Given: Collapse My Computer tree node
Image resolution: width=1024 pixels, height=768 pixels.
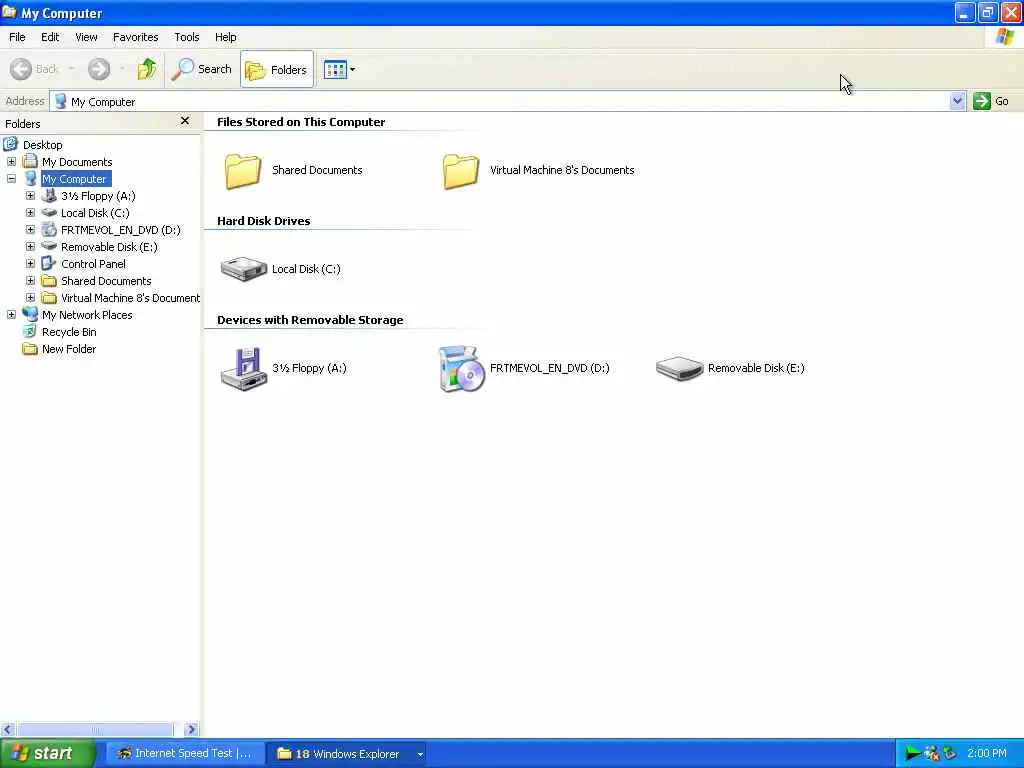Looking at the screenshot, I should [11, 178].
